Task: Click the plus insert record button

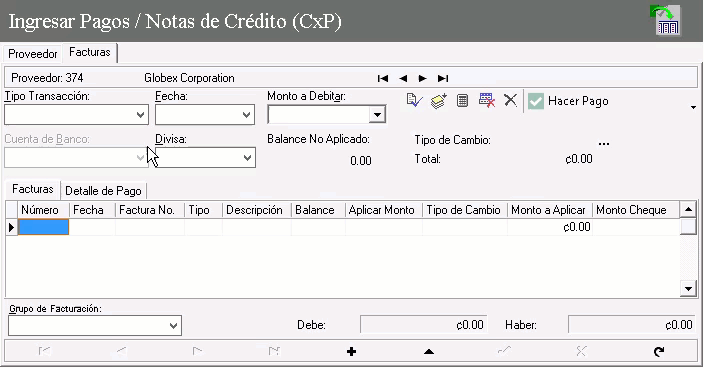Action: [x=352, y=351]
